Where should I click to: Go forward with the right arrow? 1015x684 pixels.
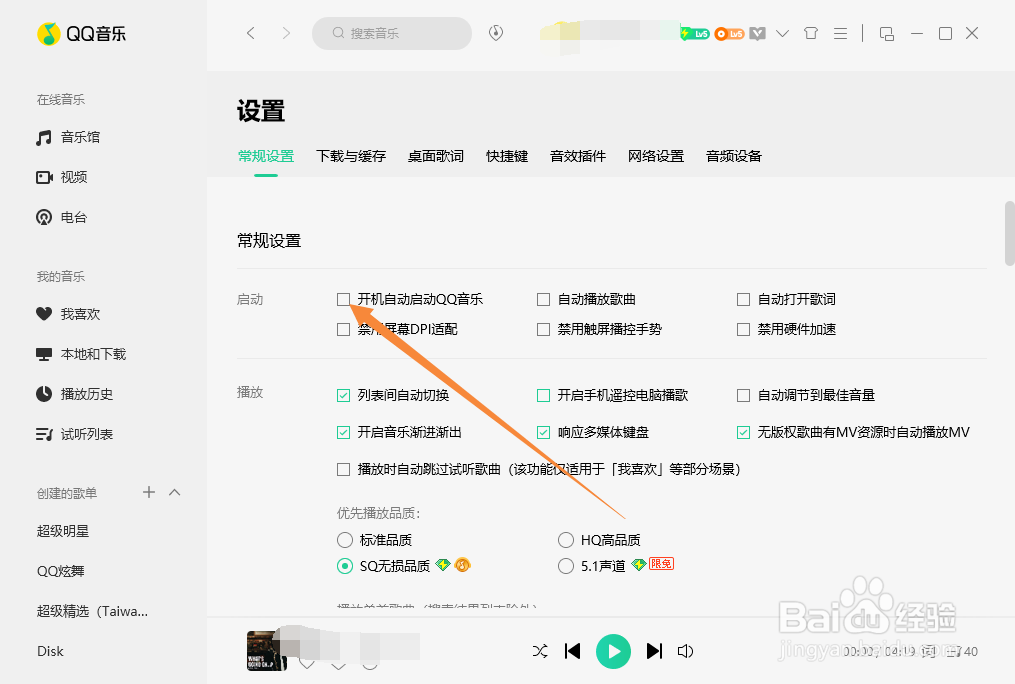pyautogui.click(x=285, y=33)
